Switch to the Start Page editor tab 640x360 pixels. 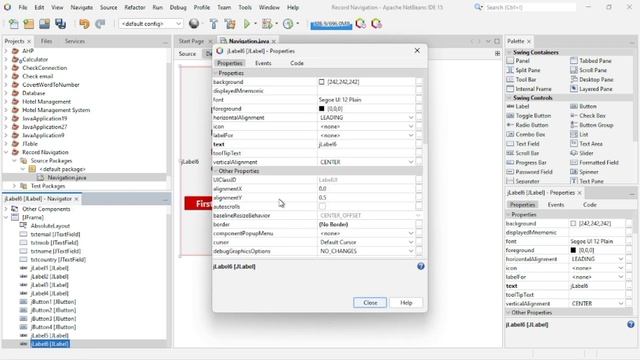coord(191,41)
